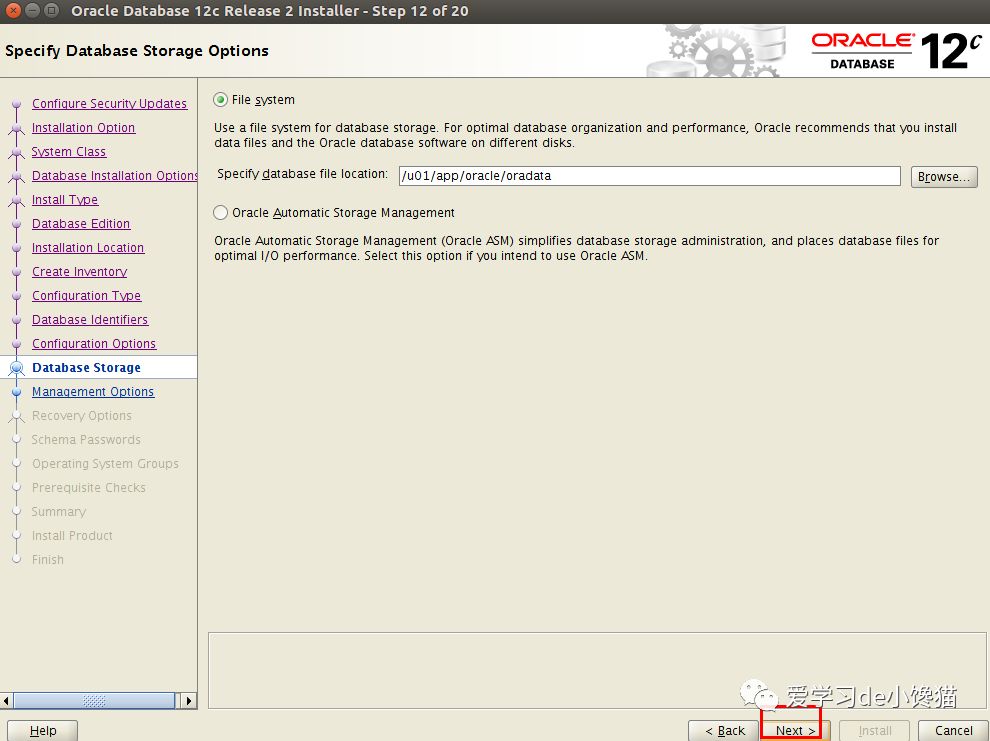
Task: Click the Configure Security Updates step bullet
Action: coord(17,104)
